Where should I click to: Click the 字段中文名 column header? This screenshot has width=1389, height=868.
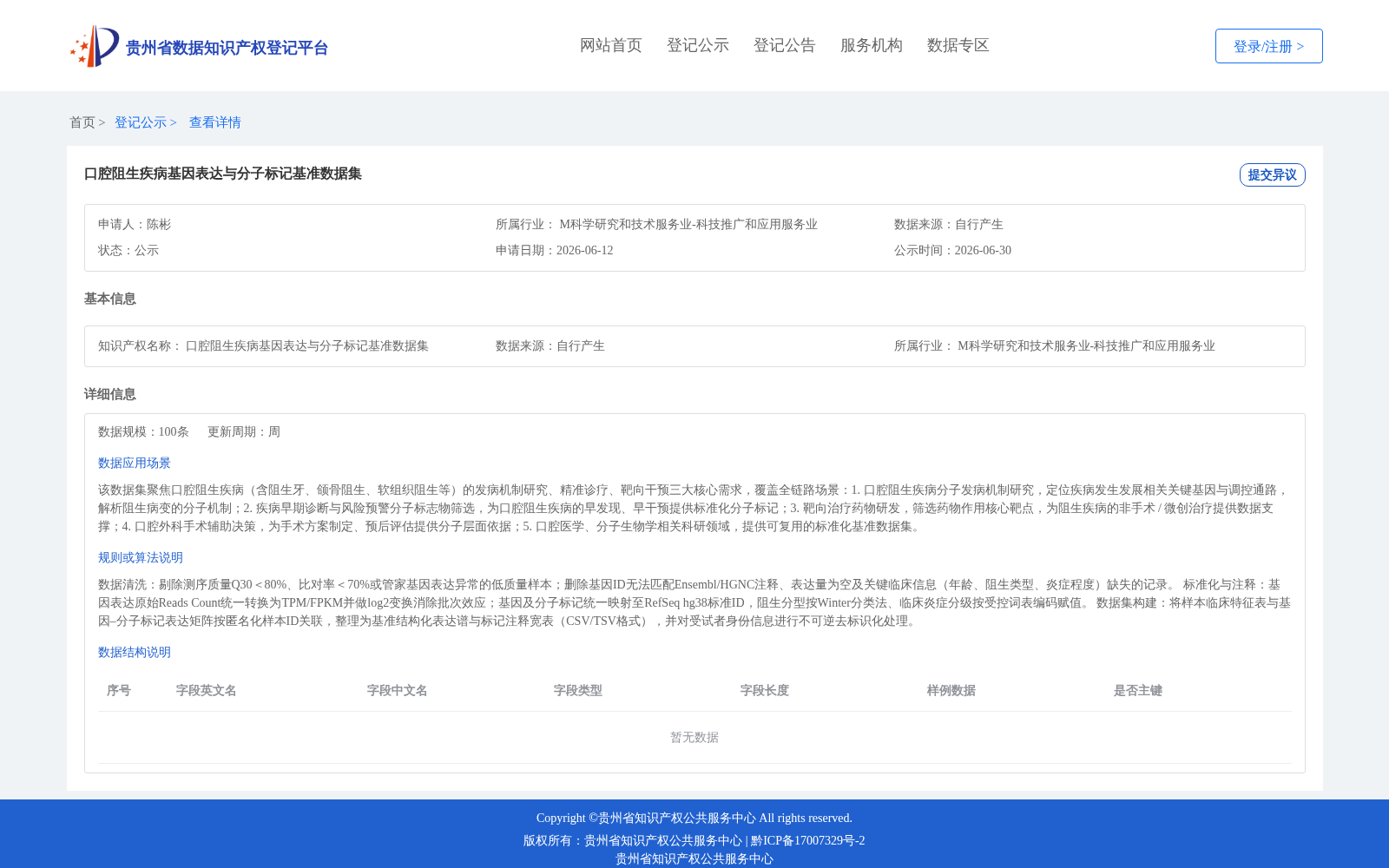tap(398, 690)
